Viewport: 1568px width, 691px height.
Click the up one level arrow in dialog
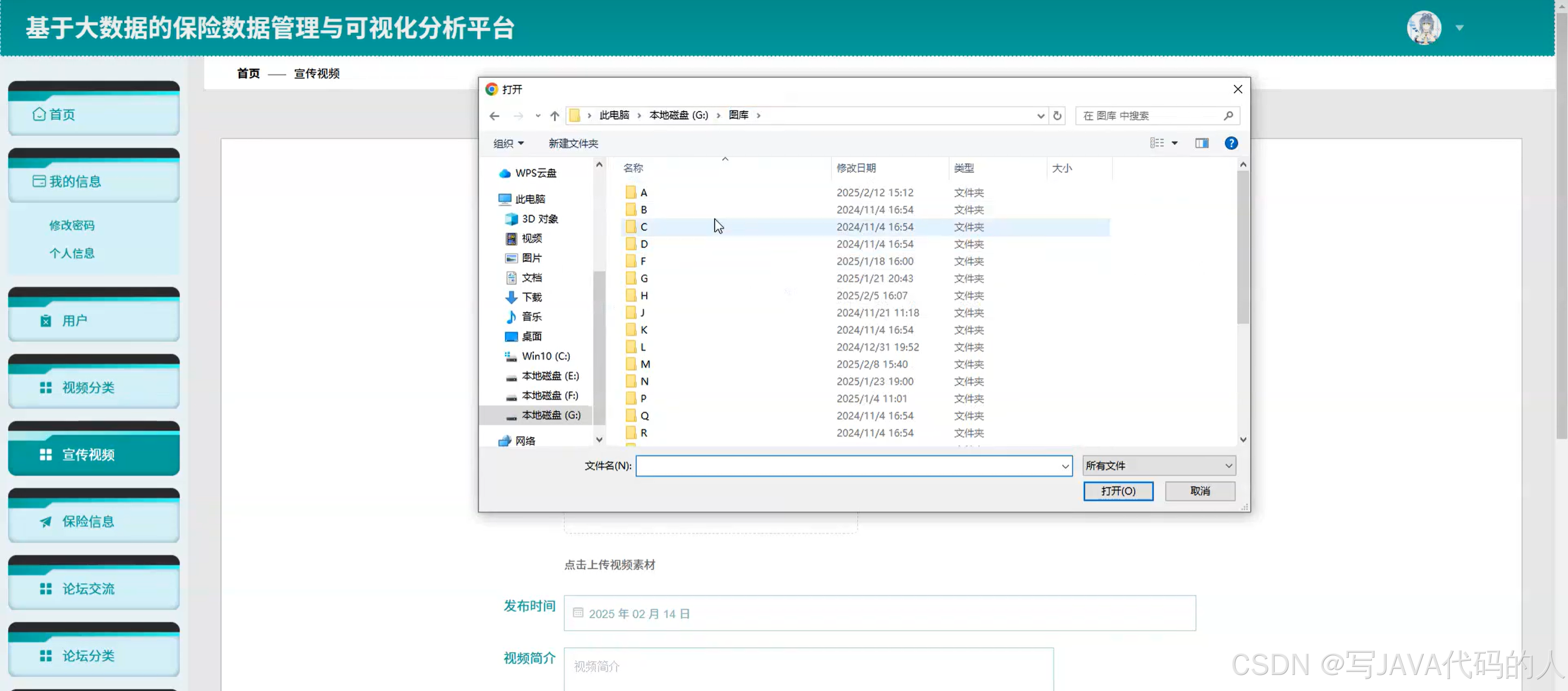(x=555, y=115)
